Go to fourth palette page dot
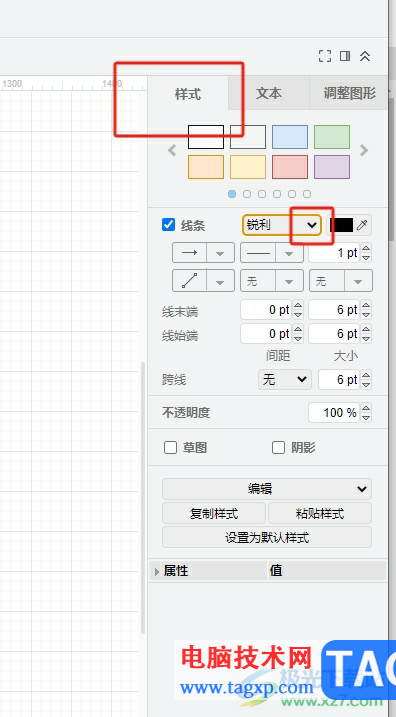 277,194
